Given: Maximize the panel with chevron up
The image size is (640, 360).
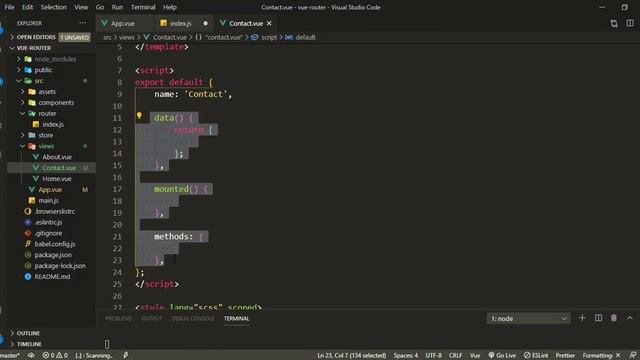Looking at the screenshot, I should [630, 318].
